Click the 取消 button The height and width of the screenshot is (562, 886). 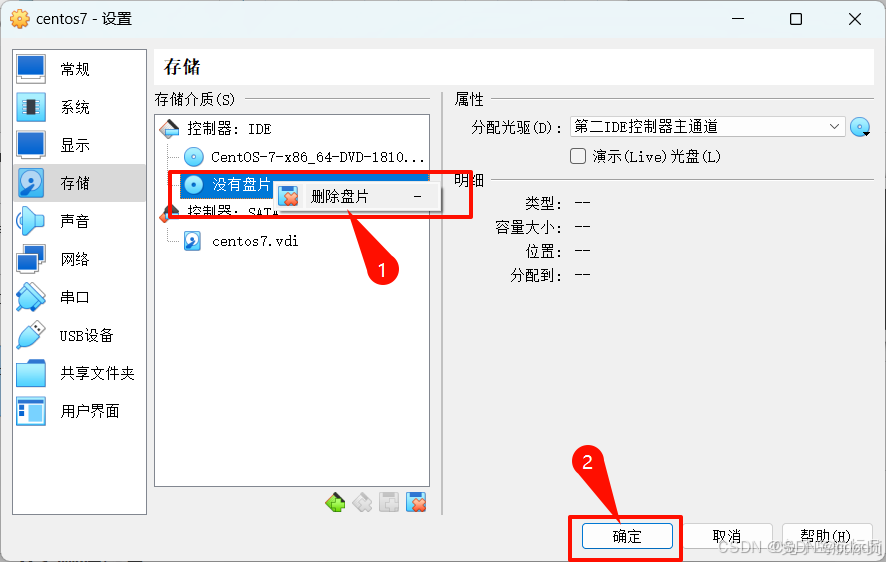click(727, 535)
